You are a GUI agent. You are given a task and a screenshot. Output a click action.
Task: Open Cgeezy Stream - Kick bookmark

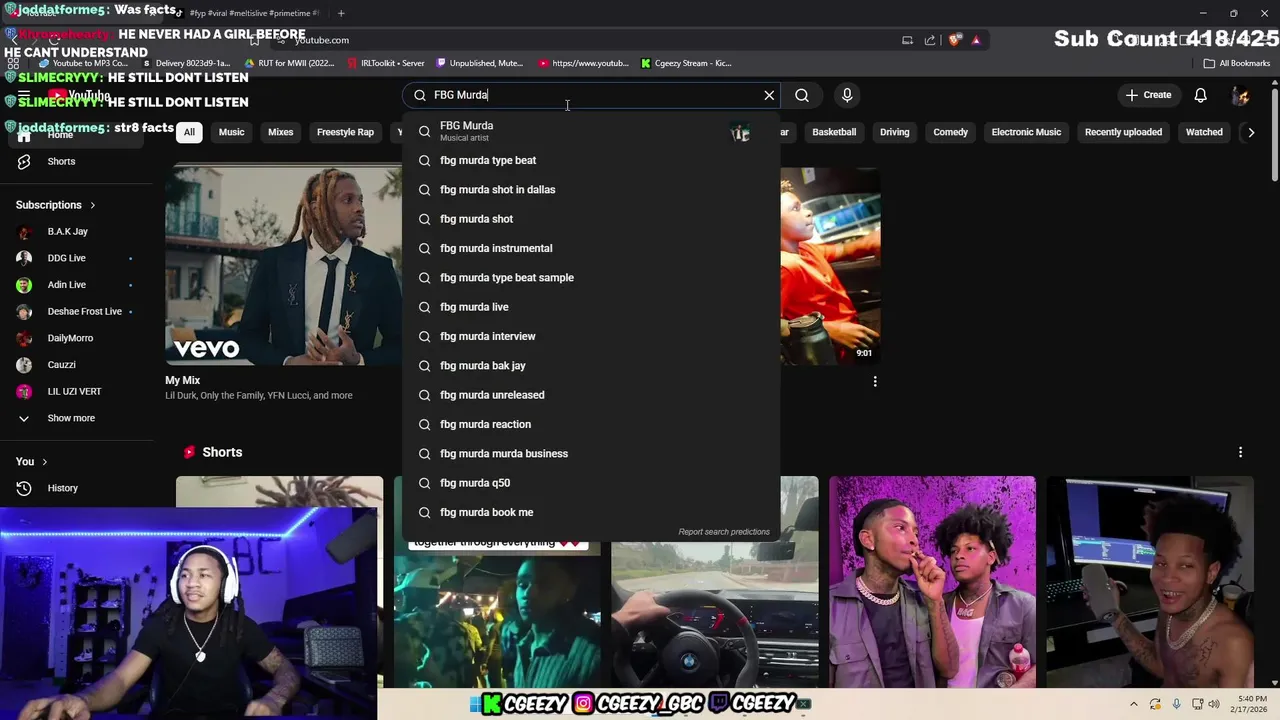pyautogui.click(x=686, y=63)
